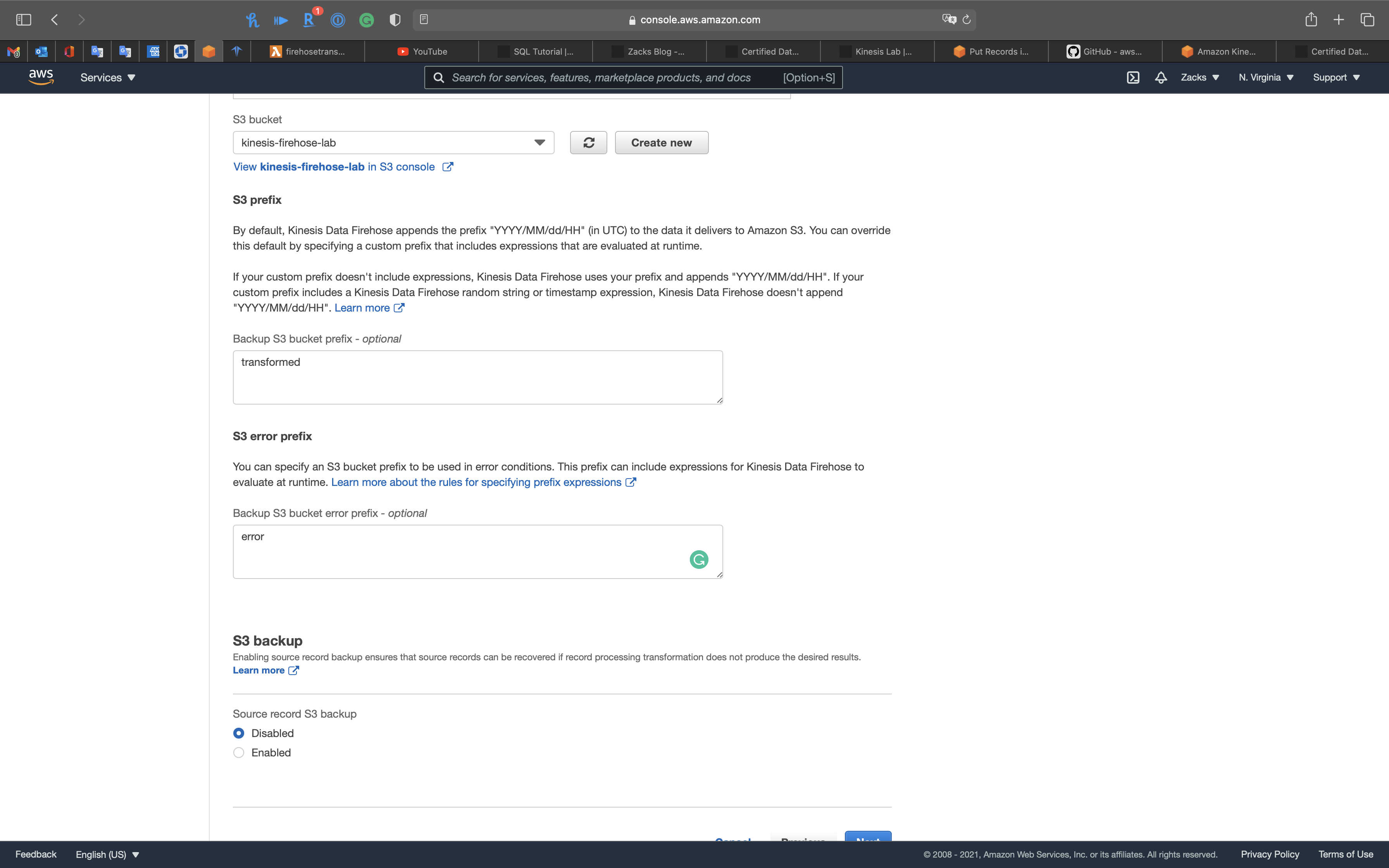
Task: Open the N. Virginia region dropdown
Action: pos(1266,77)
